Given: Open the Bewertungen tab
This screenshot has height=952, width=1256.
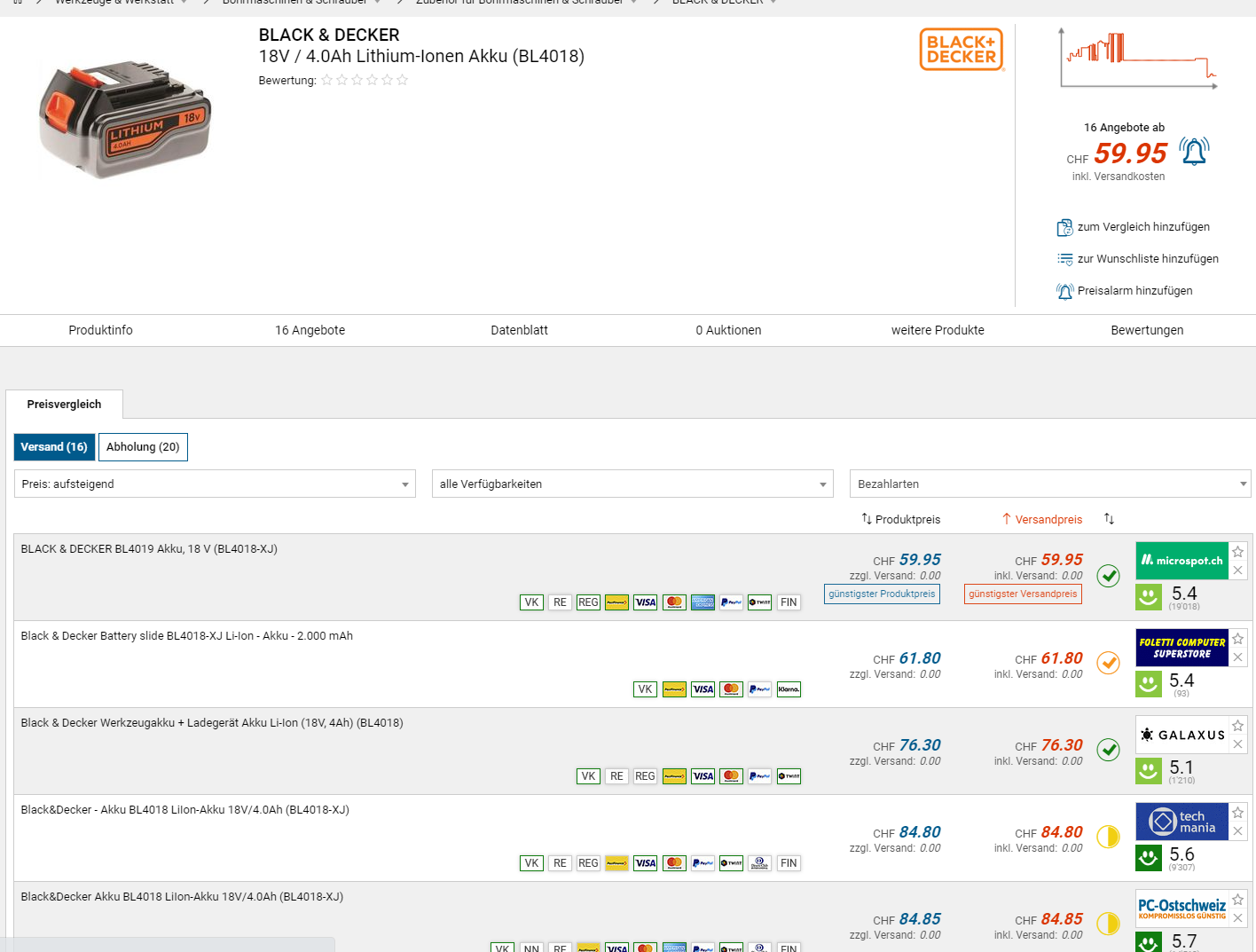Looking at the screenshot, I should tap(1147, 330).
